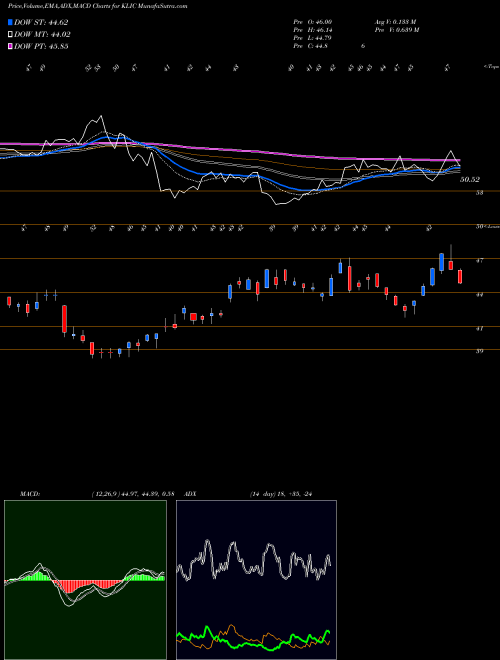Click the ADX '(14 day) 18, +35, -24' parameters
The height and width of the screenshot is (660, 500).
pos(280,494)
